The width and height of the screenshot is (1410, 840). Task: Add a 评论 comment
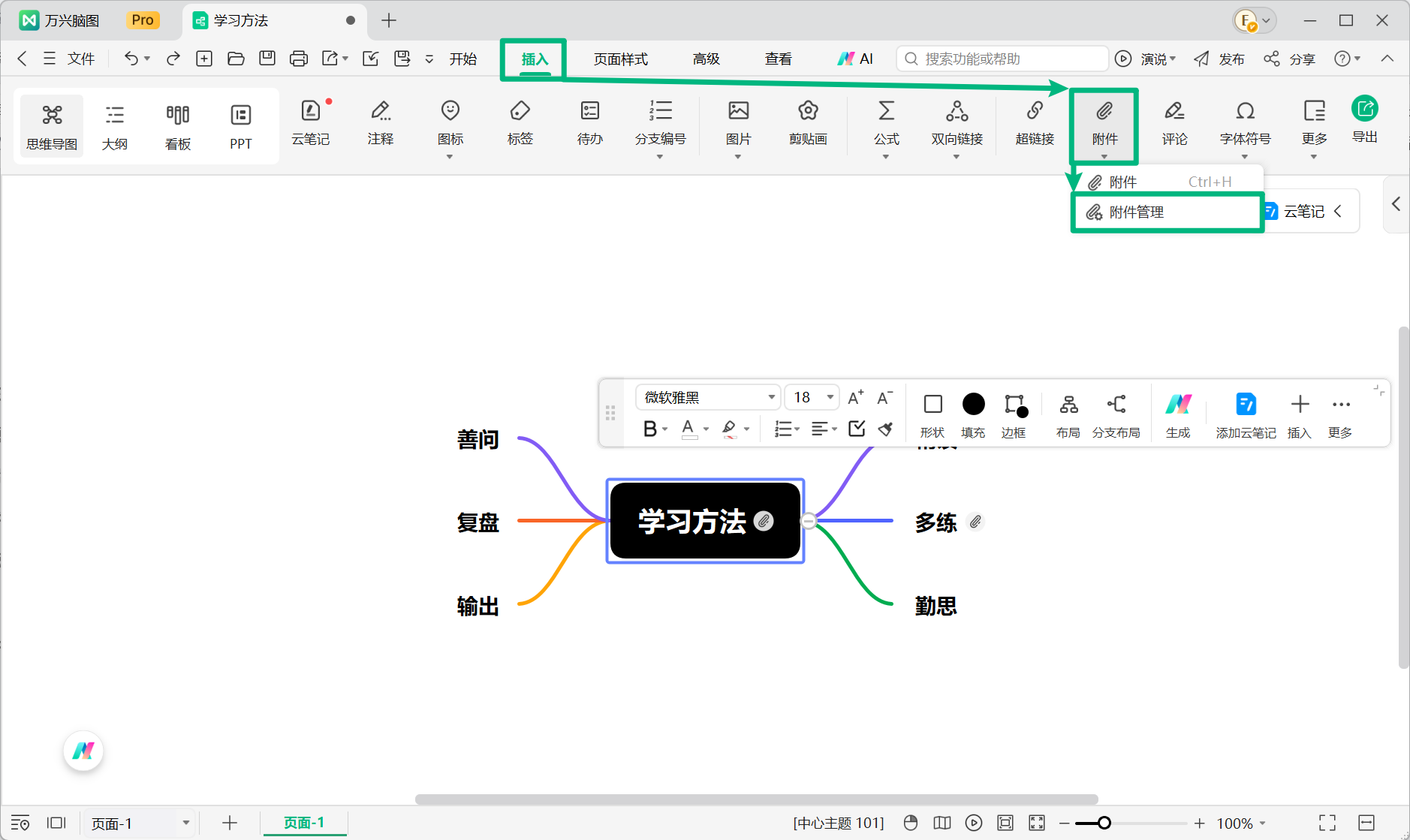click(1175, 123)
